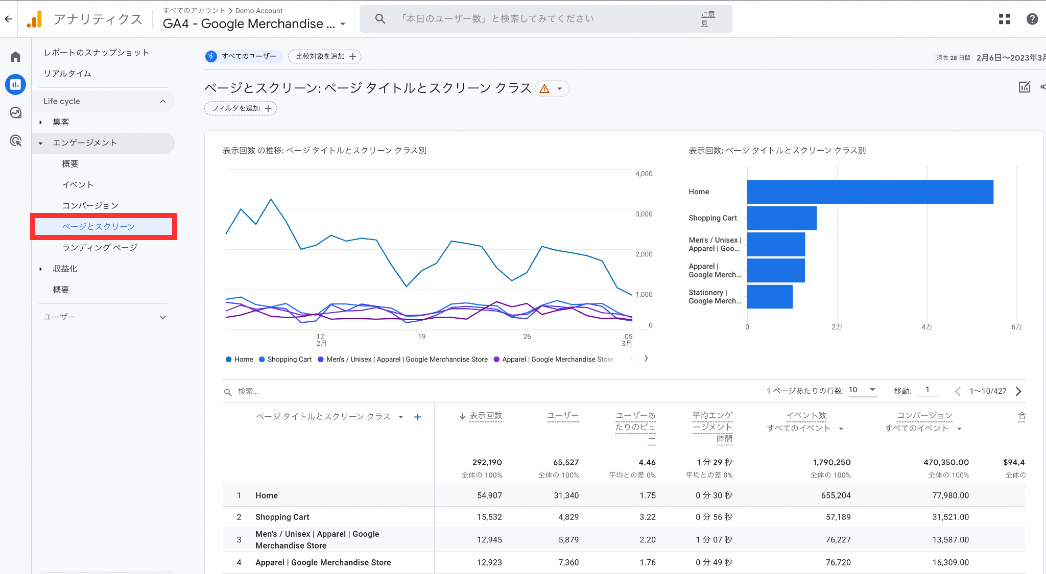
Task: Click the Analytics logo icon
Action: point(34,19)
